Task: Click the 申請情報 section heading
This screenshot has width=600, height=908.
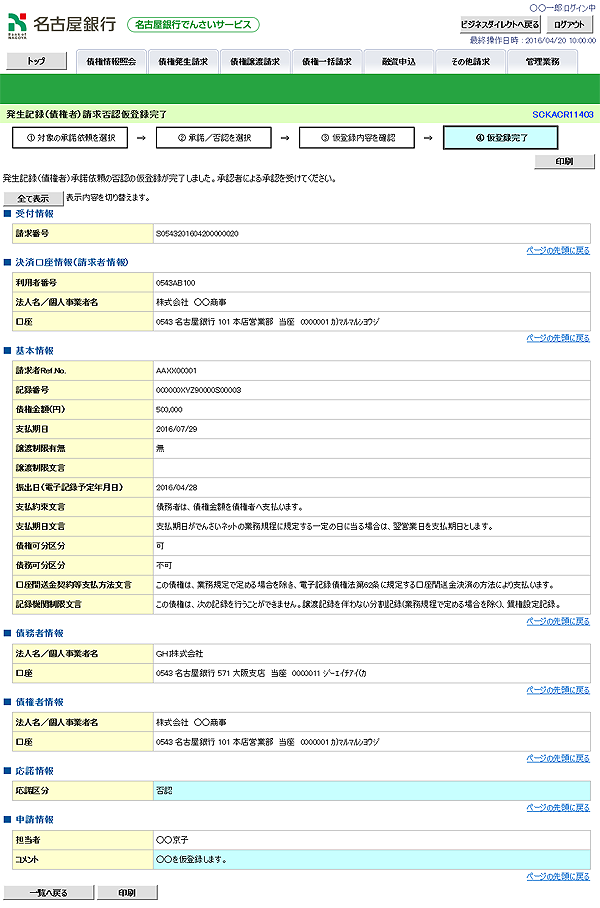Action: click(34, 819)
